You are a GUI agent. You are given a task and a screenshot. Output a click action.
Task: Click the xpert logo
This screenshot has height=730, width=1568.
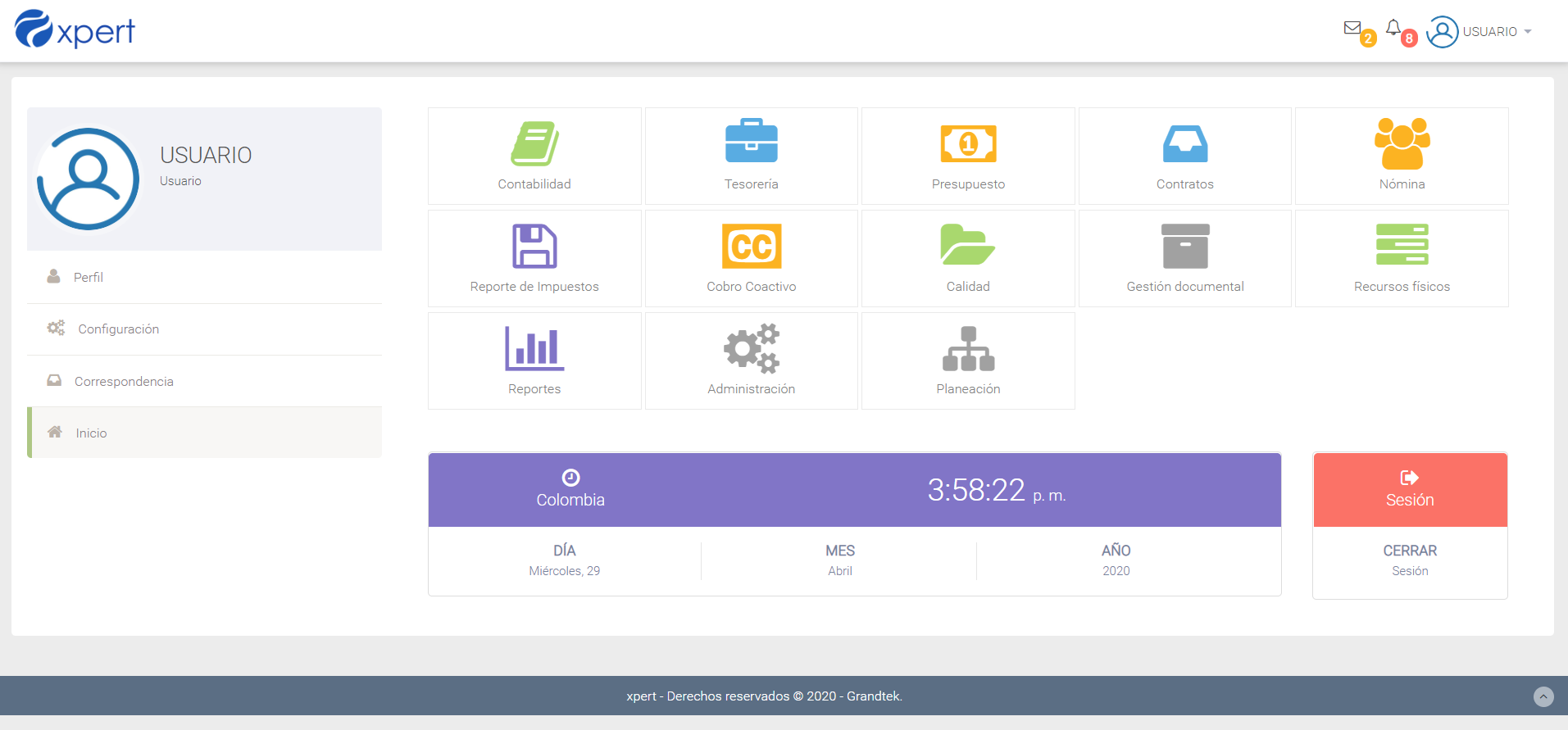(x=75, y=30)
